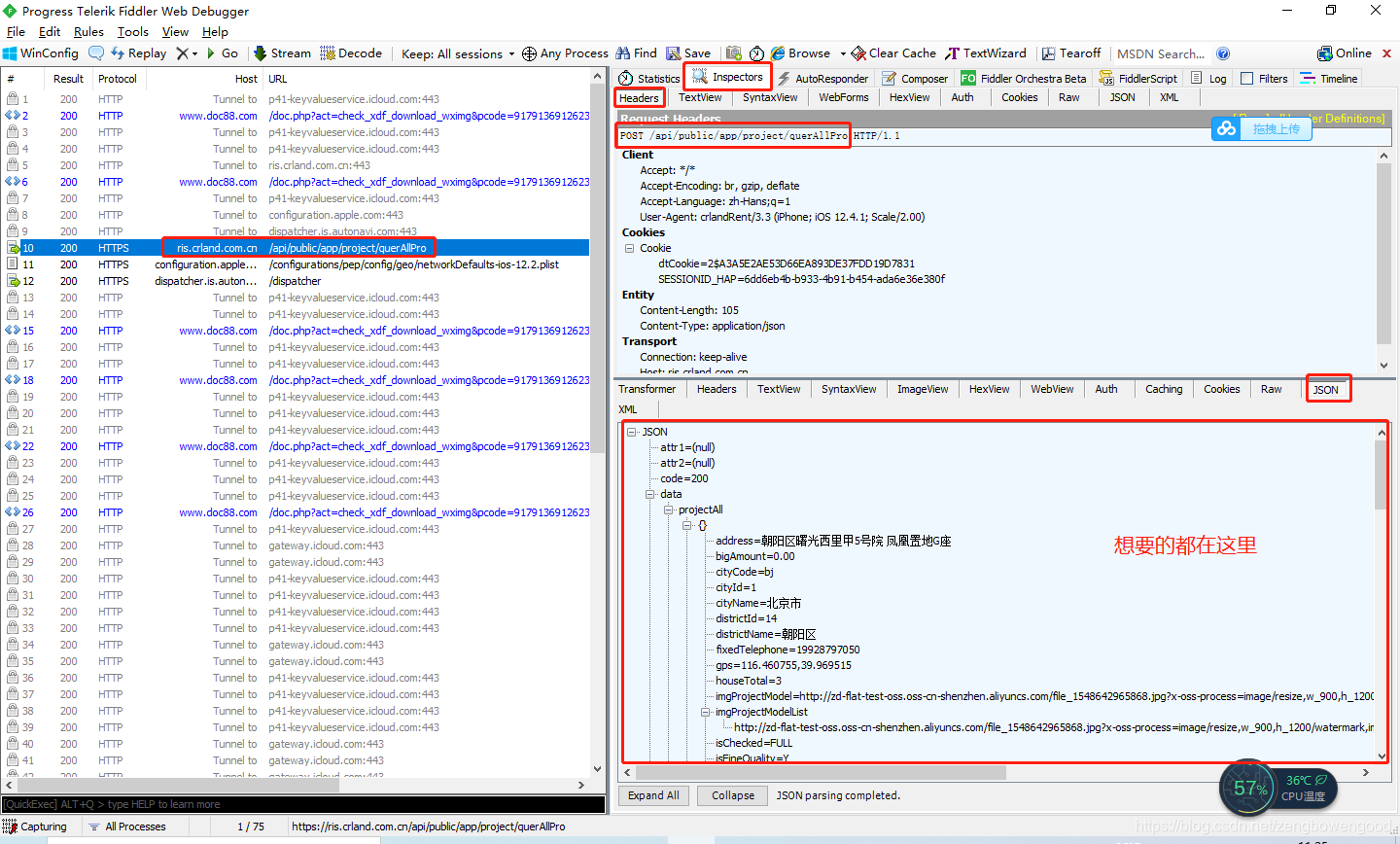Collapse the JSON root node

pos(632,432)
